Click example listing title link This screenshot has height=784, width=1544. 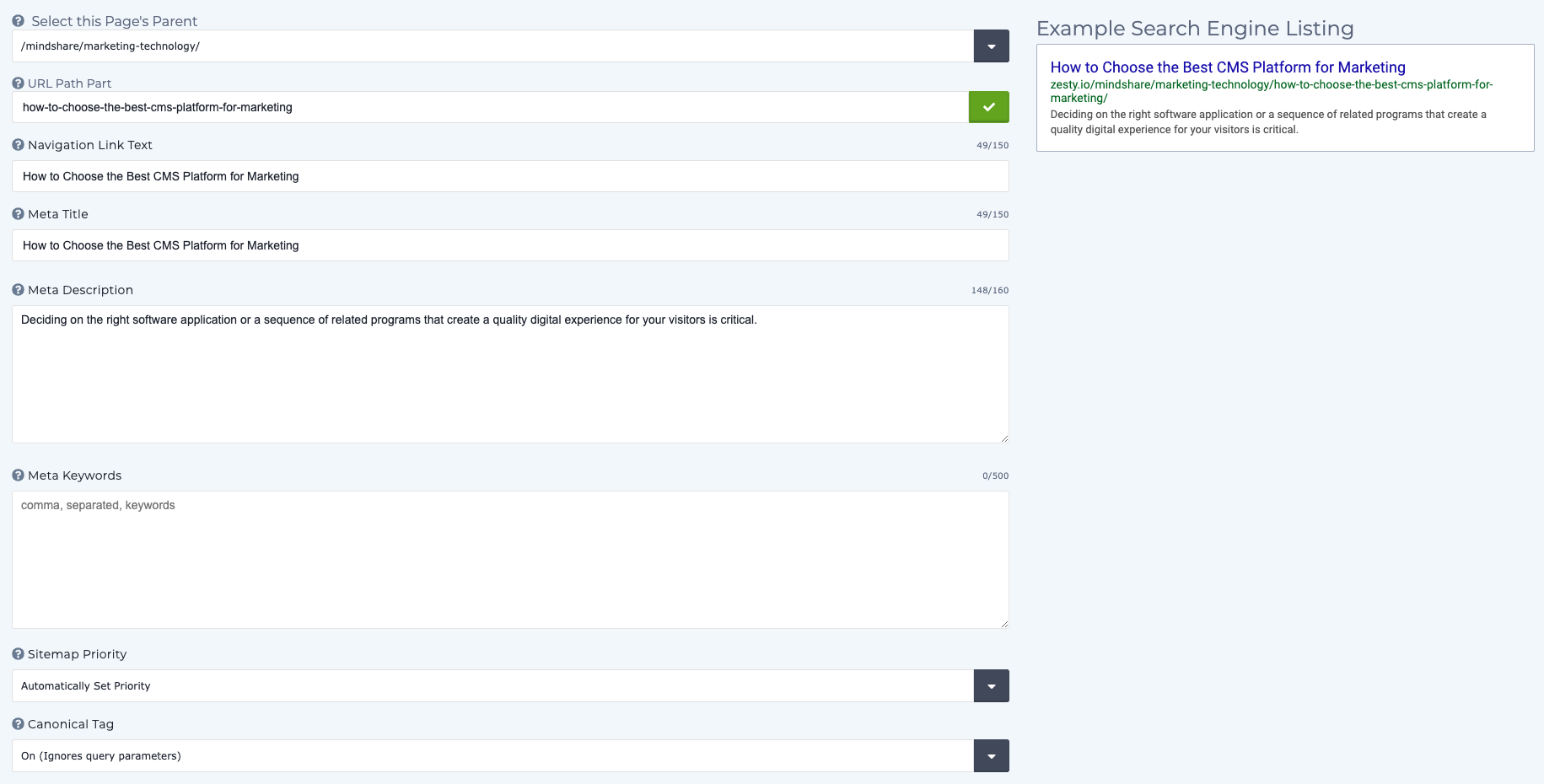tap(1228, 67)
